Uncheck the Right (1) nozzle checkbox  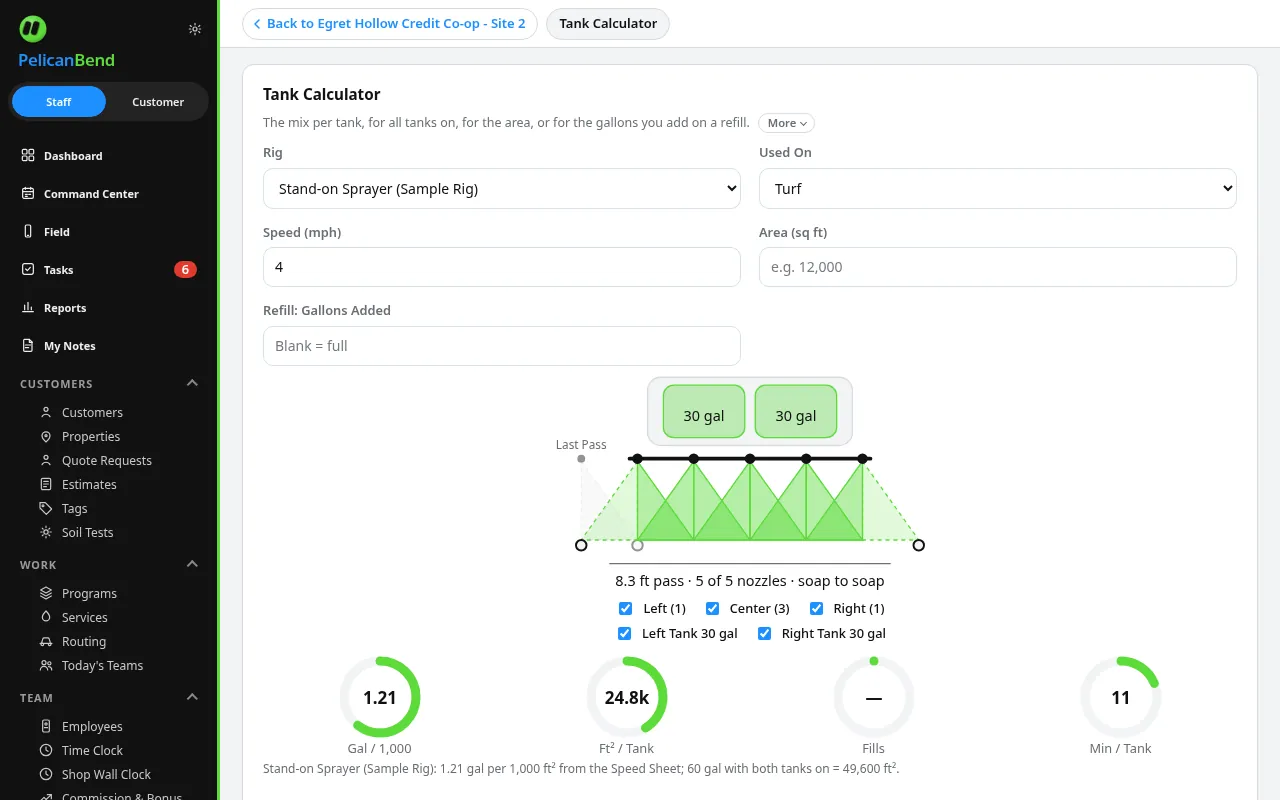point(816,608)
